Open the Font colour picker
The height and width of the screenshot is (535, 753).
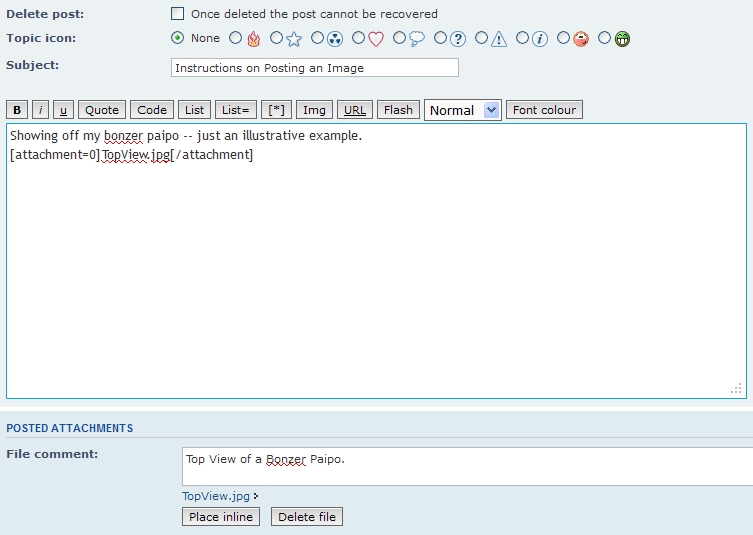544,110
